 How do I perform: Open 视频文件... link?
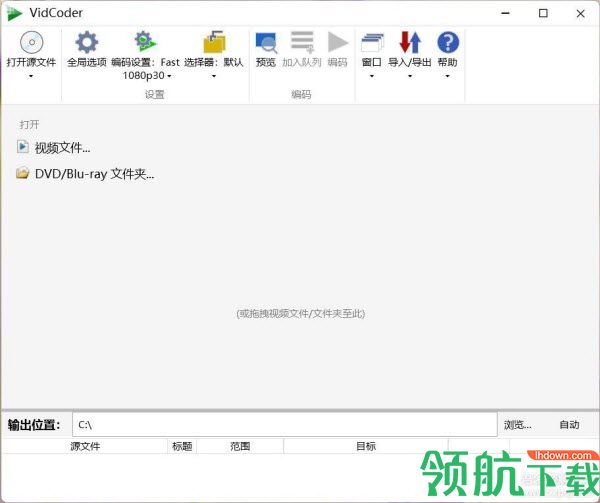(62, 148)
